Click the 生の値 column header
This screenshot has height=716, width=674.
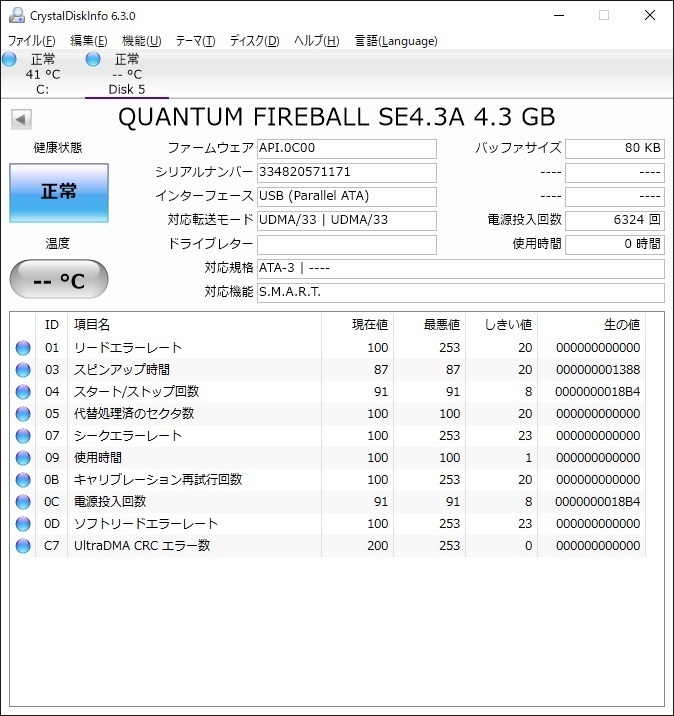click(x=591, y=325)
